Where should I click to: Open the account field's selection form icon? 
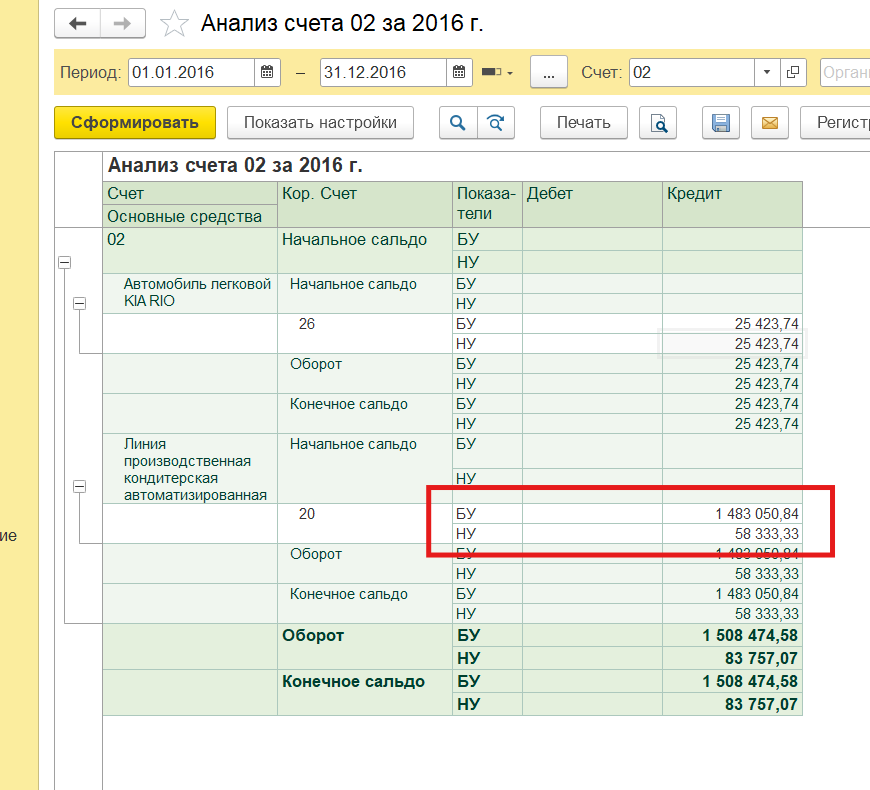click(x=793, y=72)
